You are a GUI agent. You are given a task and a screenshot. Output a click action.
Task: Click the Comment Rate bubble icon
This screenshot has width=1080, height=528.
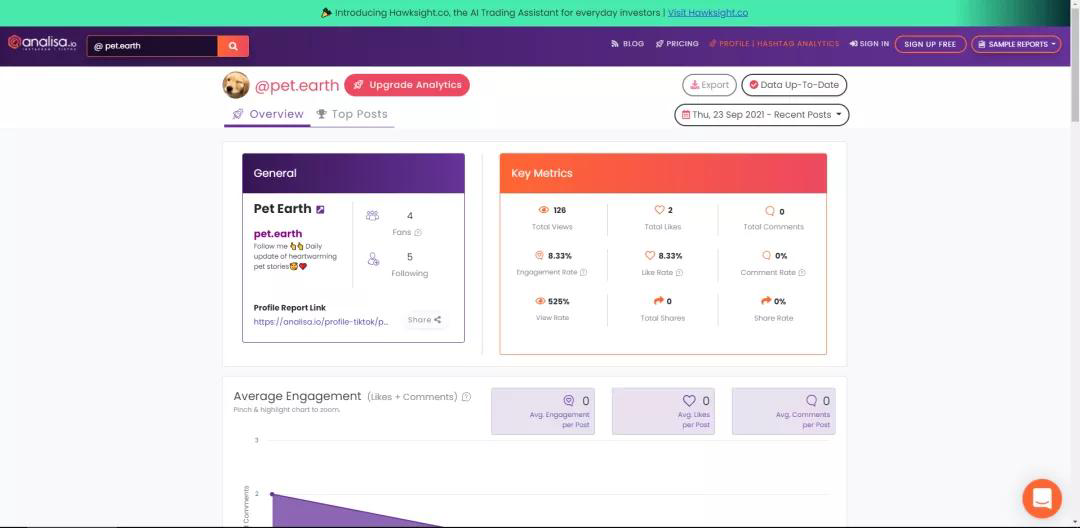[767, 255]
